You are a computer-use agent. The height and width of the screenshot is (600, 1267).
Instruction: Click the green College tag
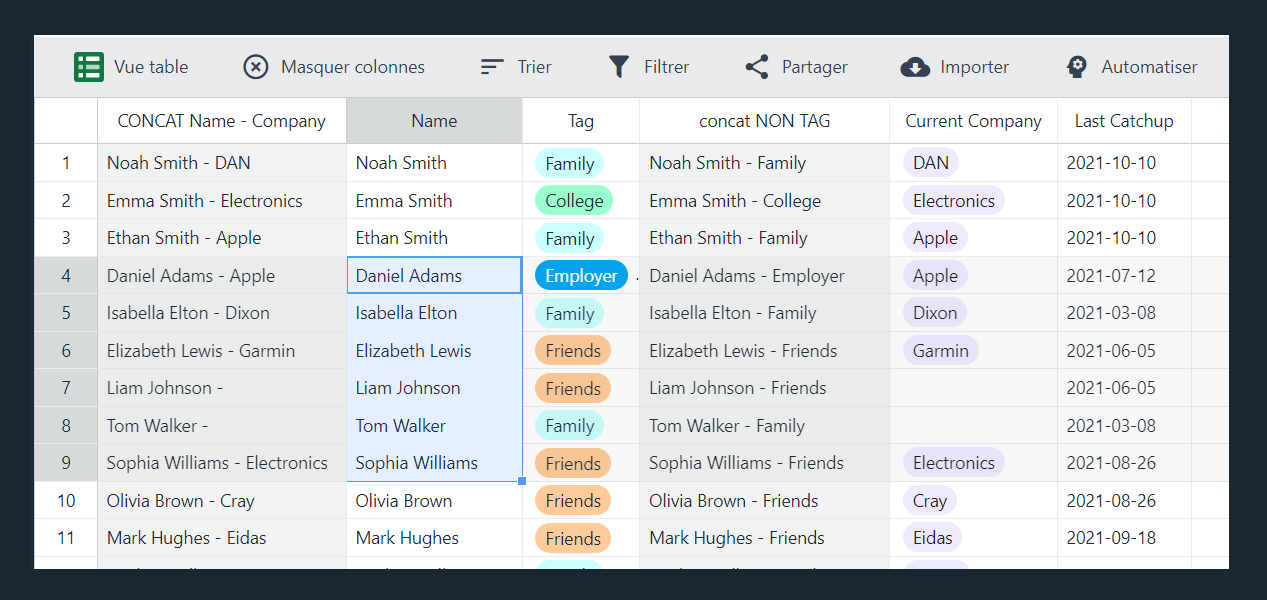[x=574, y=201]
